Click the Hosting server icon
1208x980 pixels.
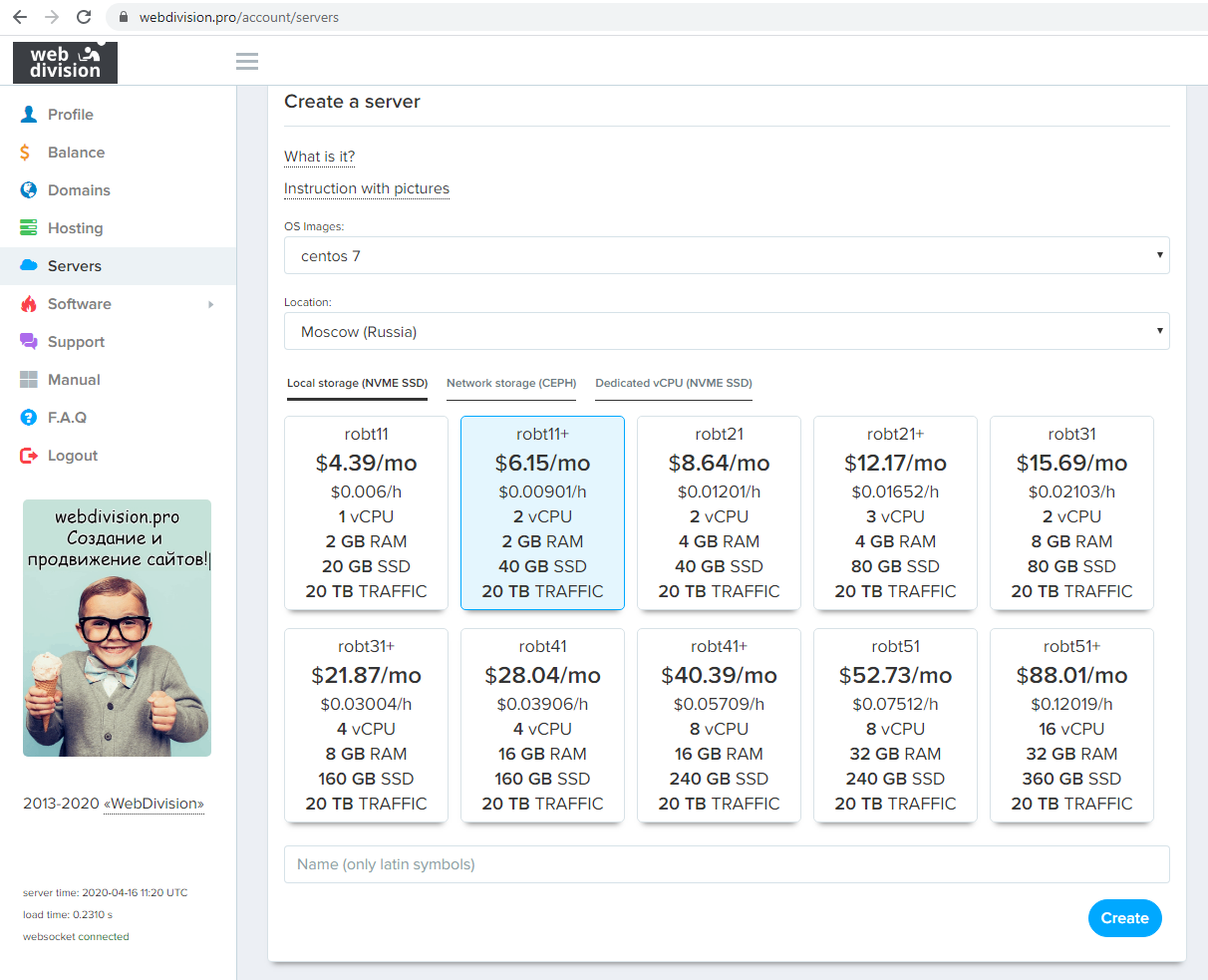click(x=29, y=228)
